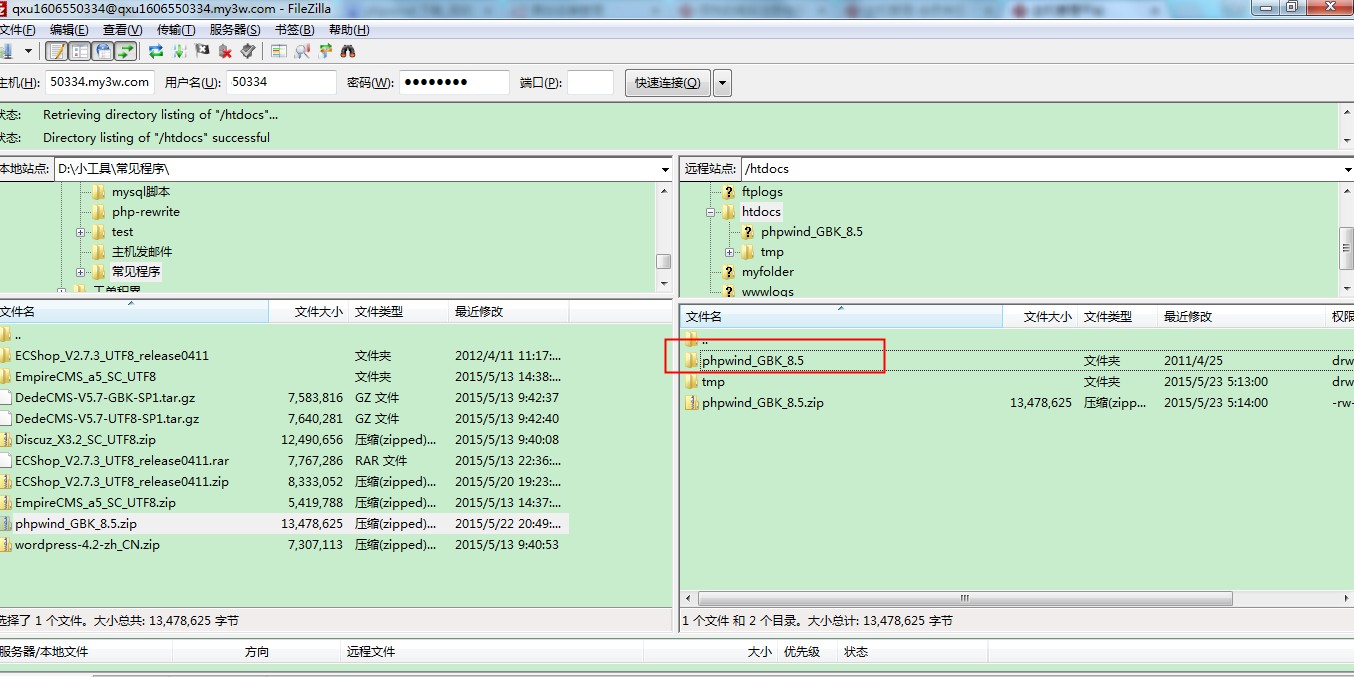The height and width of the screenshot is (677, 1354).
Task: Select remote phpwind_GBK_8.5.zip file icon
Action: (x=692, y=403)
